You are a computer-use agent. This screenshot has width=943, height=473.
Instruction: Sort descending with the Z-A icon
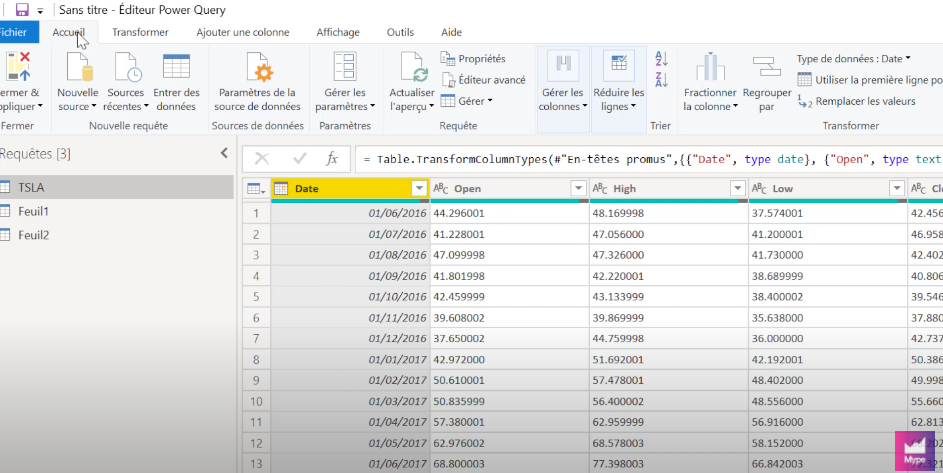pyautogui.click(x=661, y=79)
